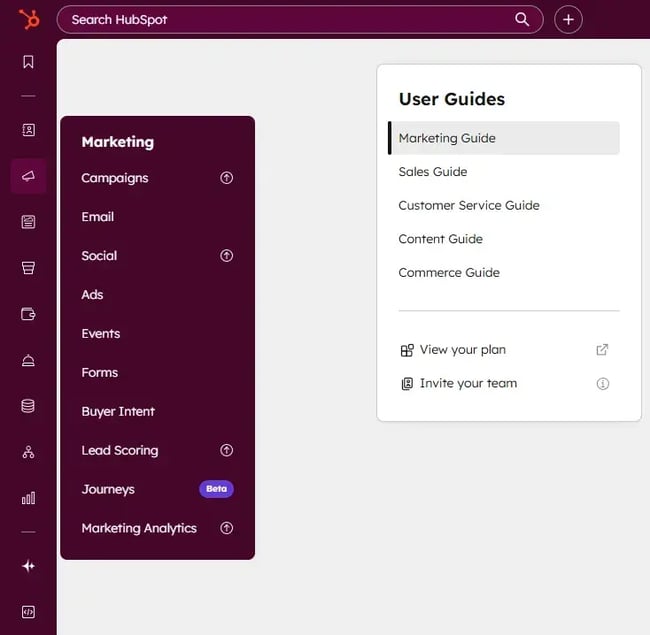Open Forms in Marketing menu
Viewport: 650px width, 635px height.
(x=100, y=373)
